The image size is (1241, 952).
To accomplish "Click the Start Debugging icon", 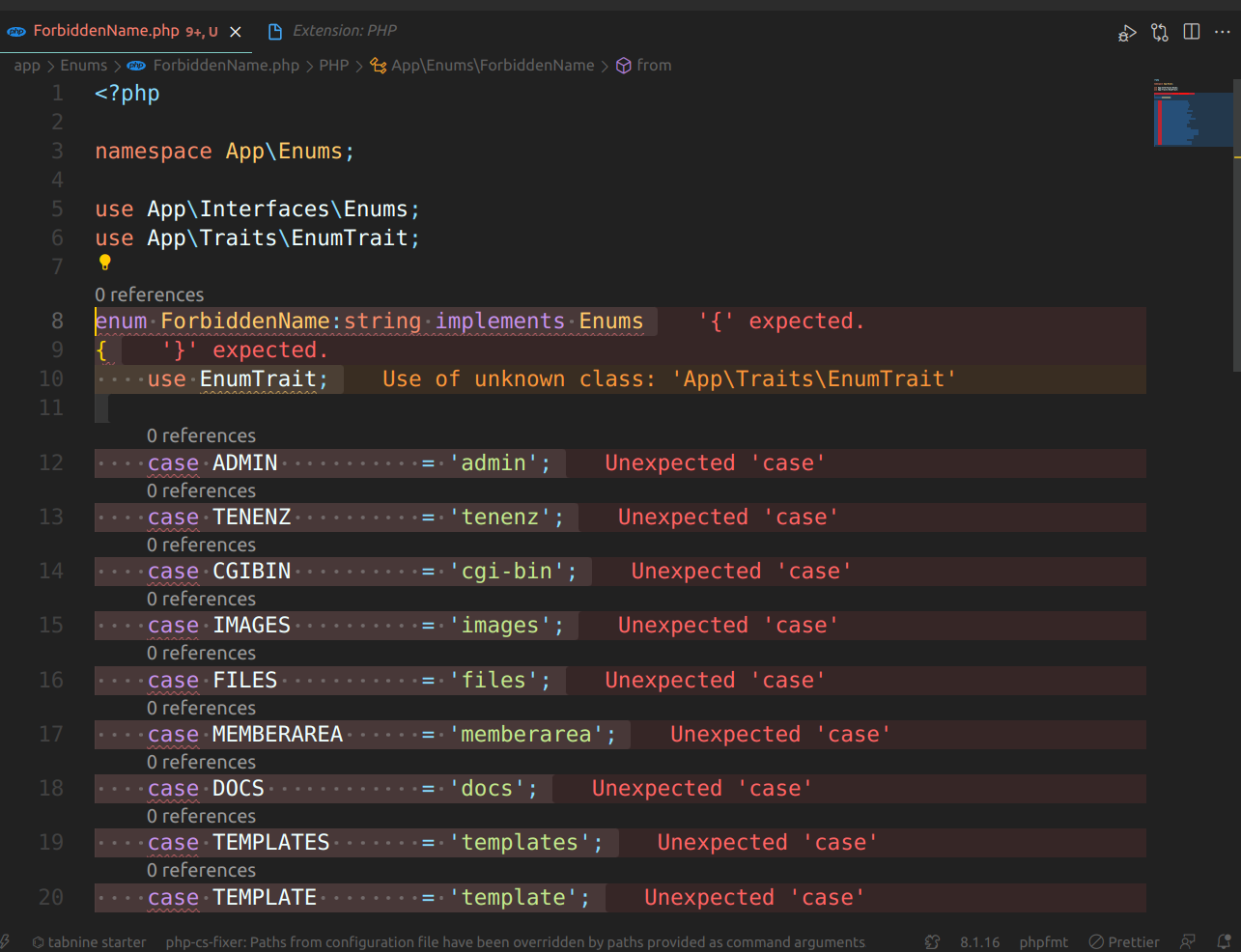I will [1127, 32].
